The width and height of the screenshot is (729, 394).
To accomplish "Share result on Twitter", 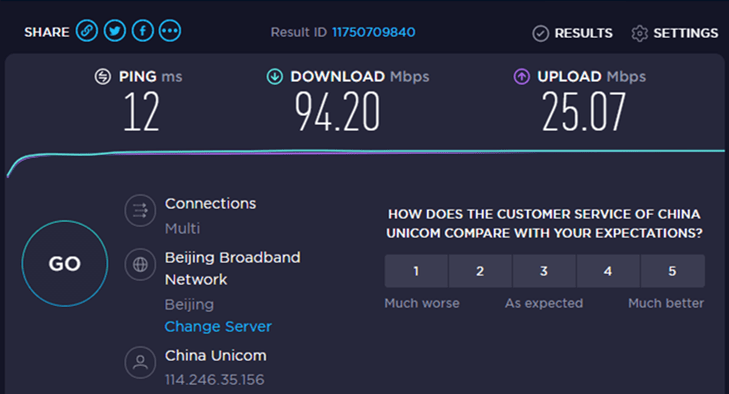I will point(114,31).
